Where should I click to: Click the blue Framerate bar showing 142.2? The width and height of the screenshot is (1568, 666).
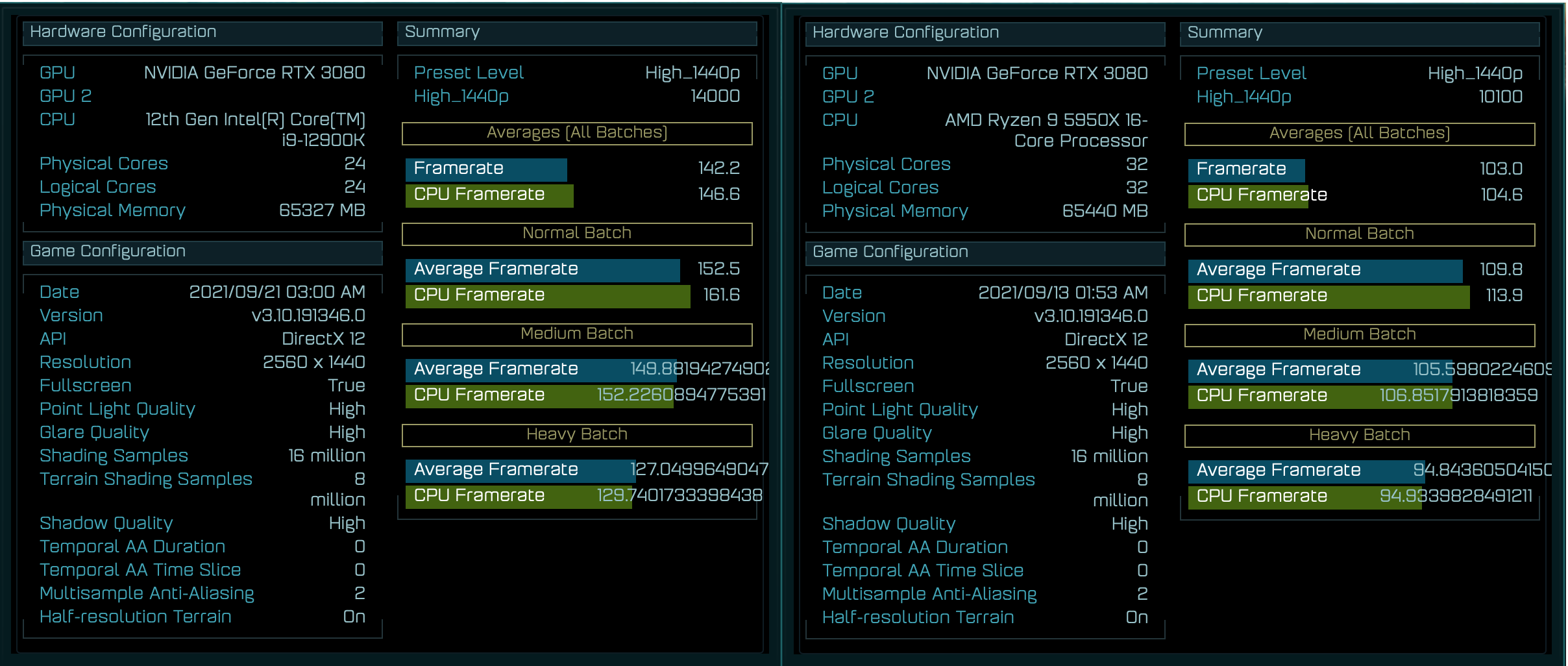click(x=485, y=169)
